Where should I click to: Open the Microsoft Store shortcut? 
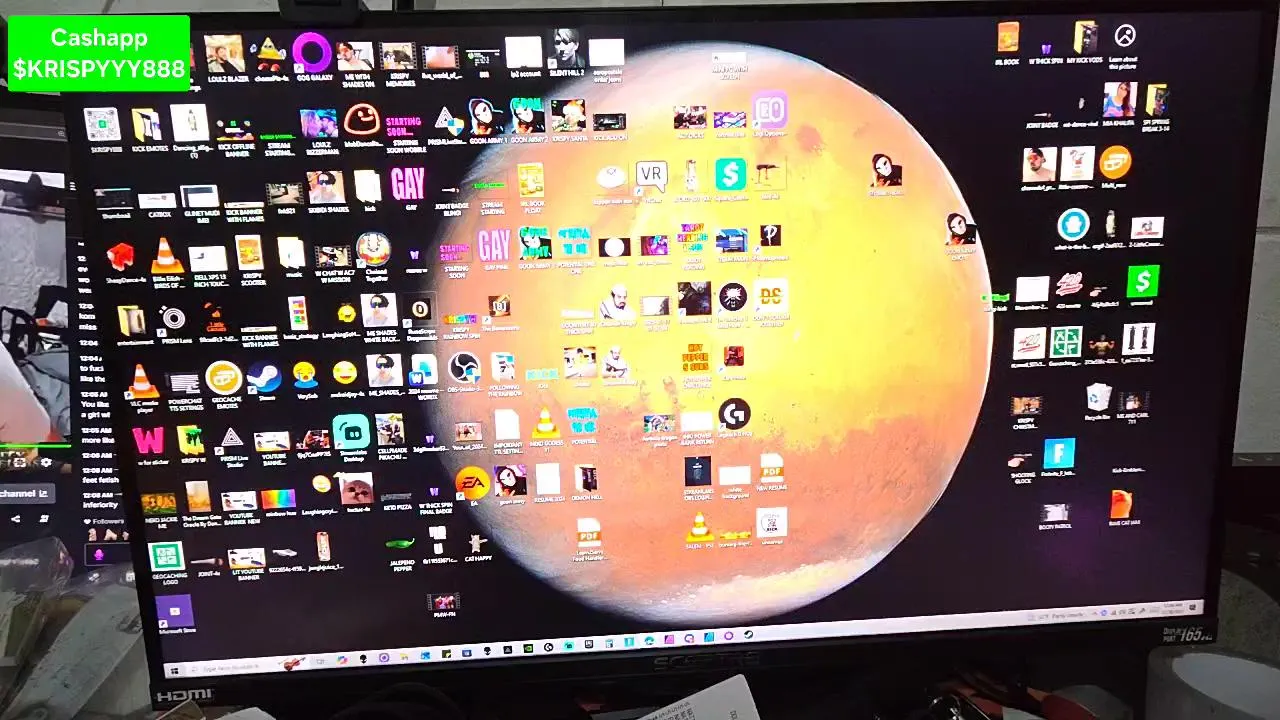[176, 615]
